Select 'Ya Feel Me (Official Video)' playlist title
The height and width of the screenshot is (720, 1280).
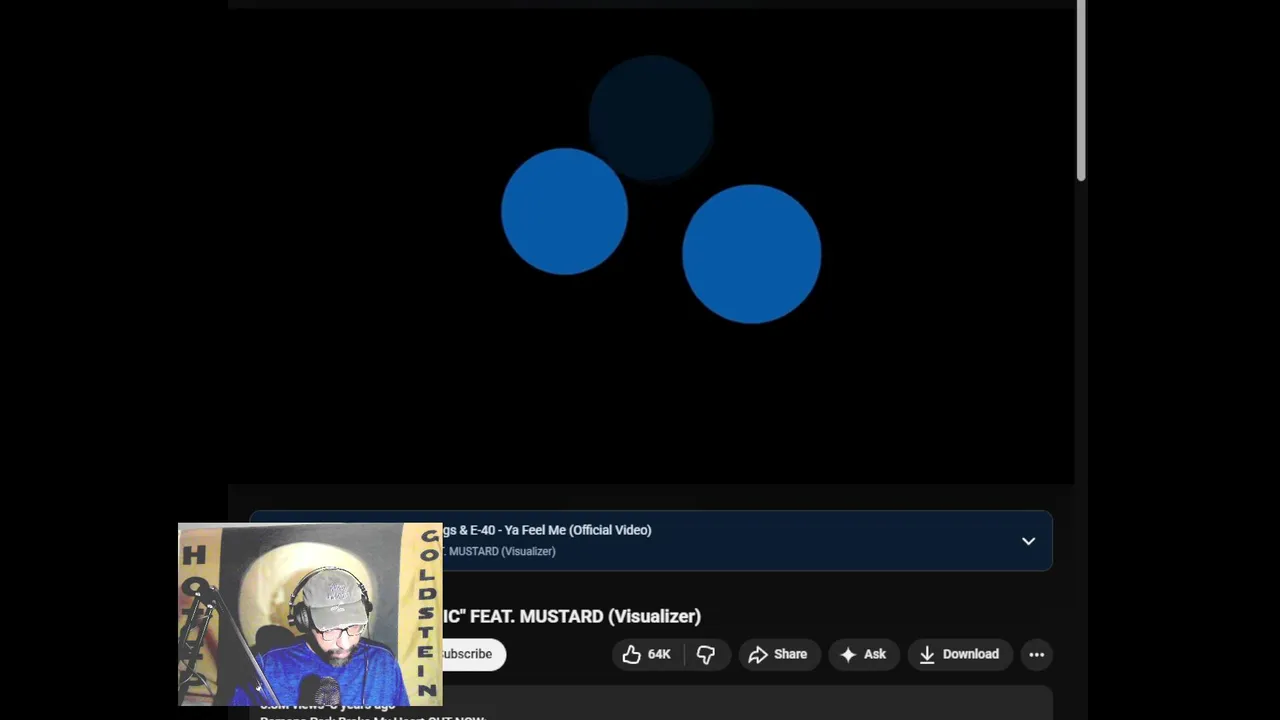tap(578, 530)
